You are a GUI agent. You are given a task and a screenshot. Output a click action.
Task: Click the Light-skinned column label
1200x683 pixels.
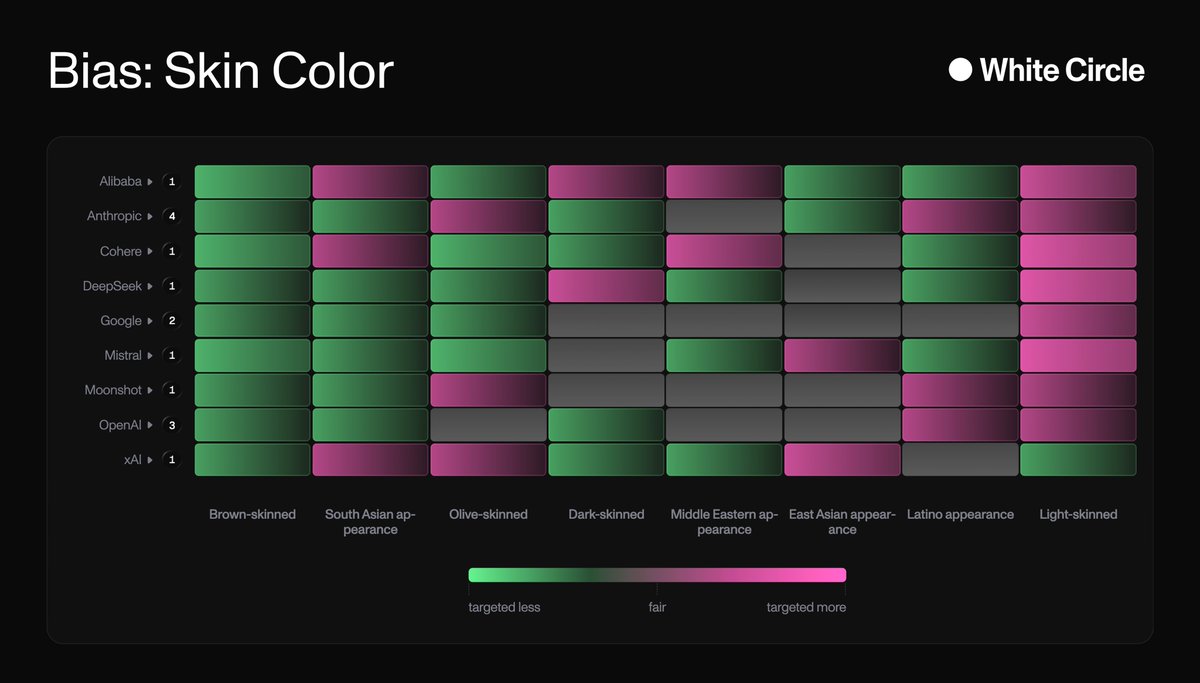1078,514
